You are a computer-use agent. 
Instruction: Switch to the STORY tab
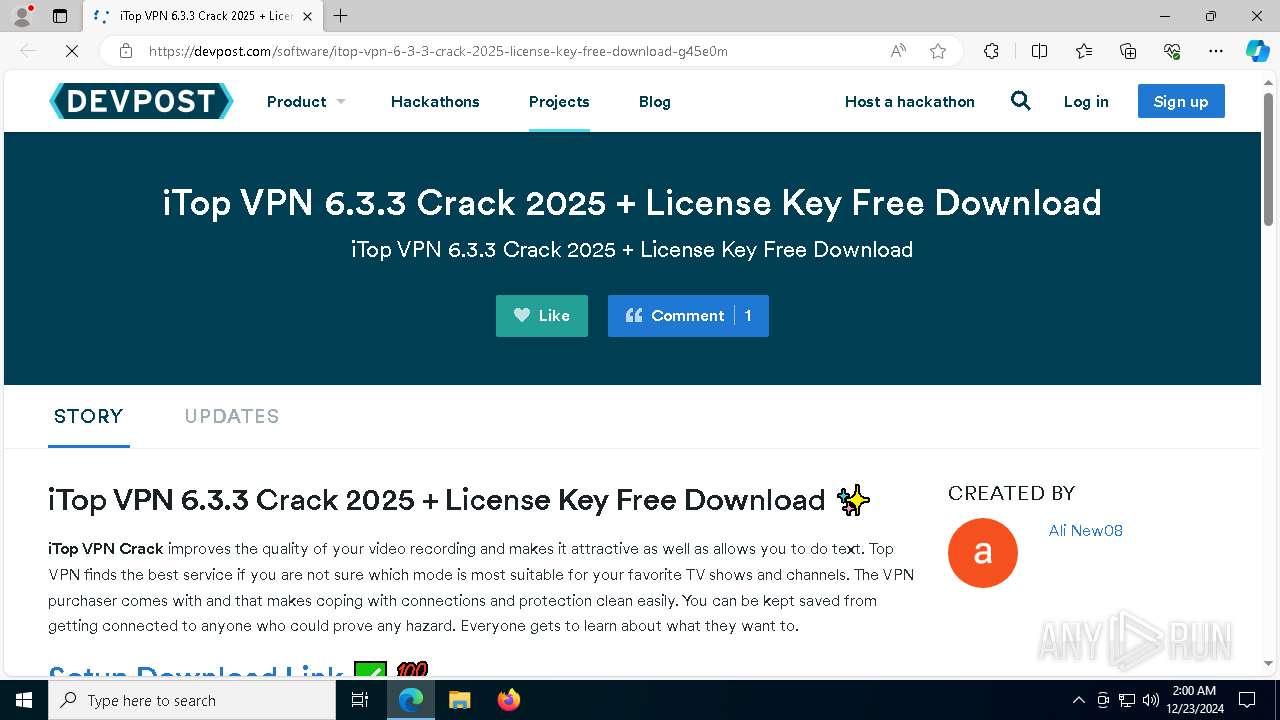tap(89, 416)
